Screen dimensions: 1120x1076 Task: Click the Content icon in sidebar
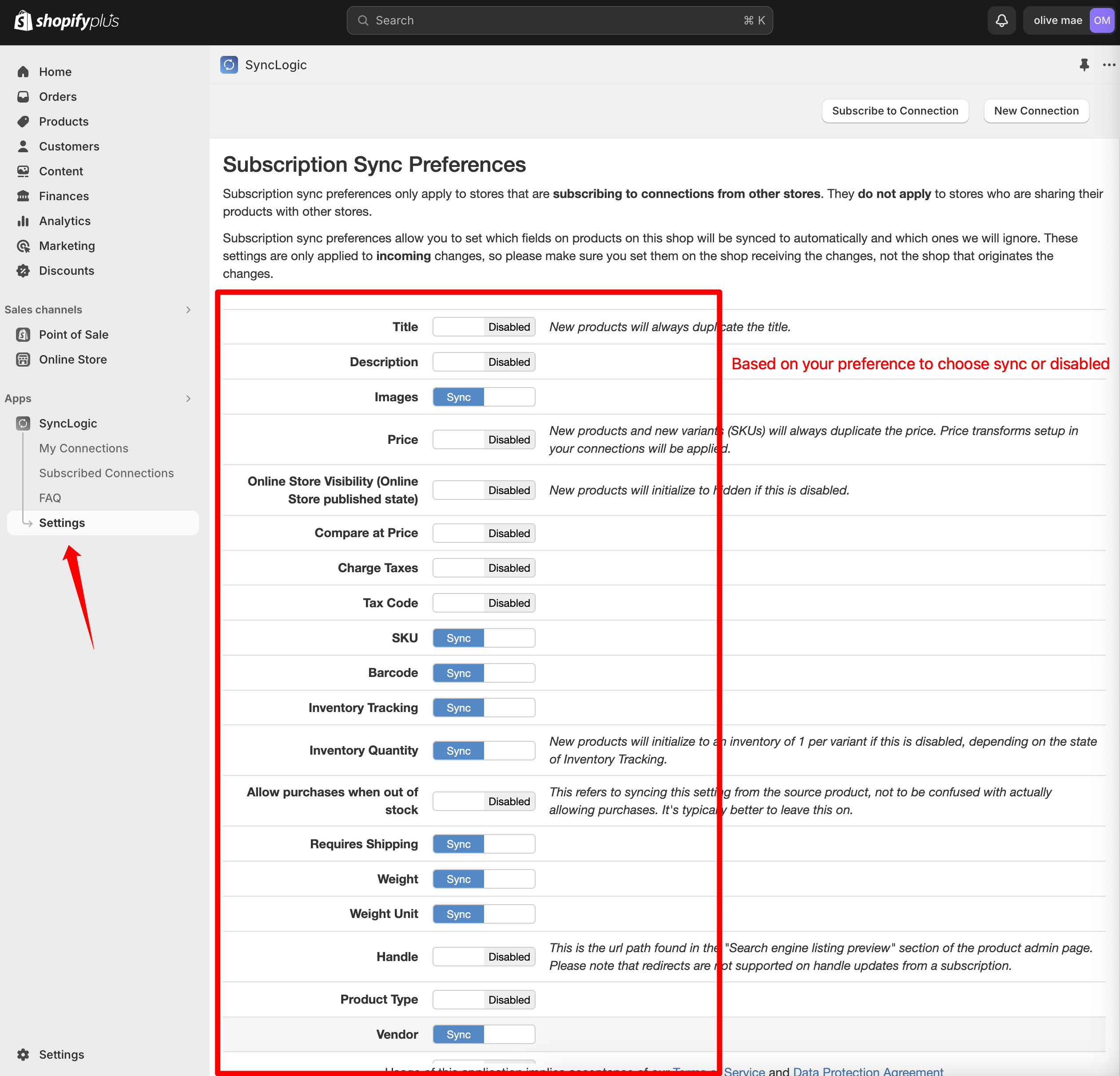(23, 171)
